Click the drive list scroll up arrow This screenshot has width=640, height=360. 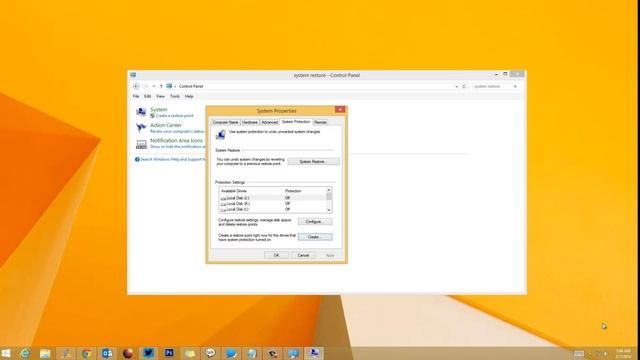click(x=329, y=190)
